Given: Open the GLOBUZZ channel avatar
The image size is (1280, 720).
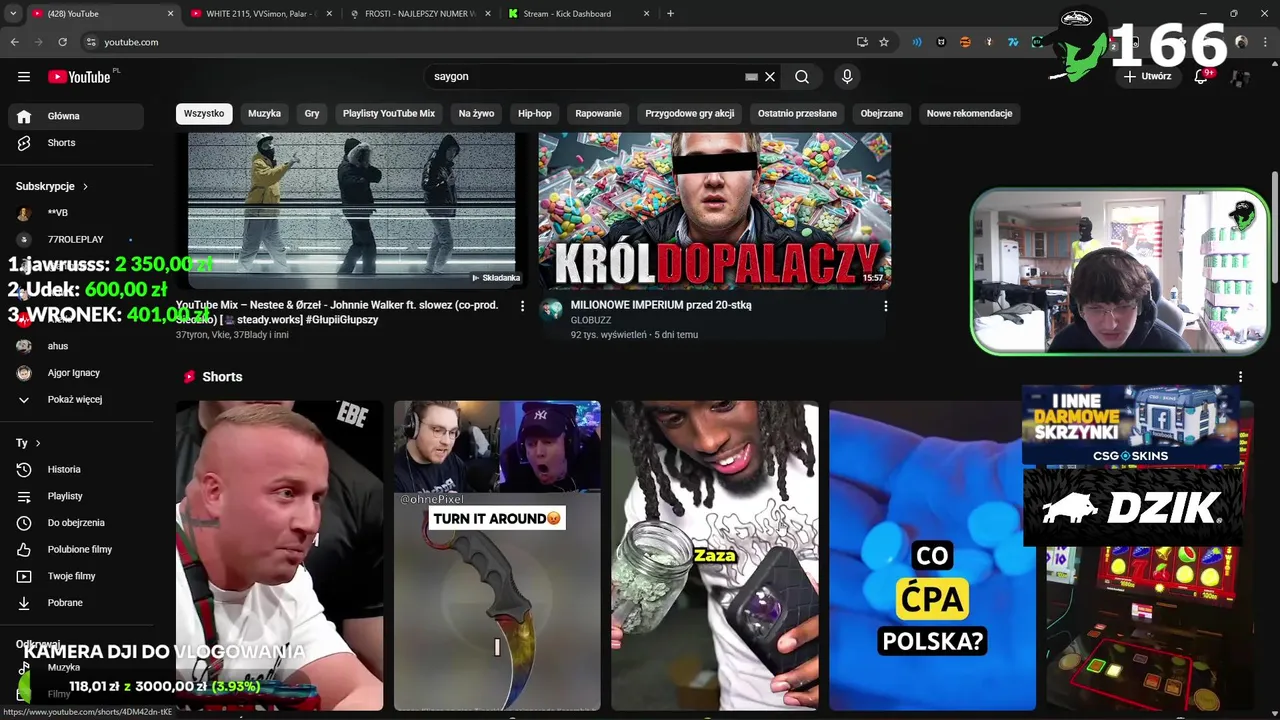Looking at the screenshot, I should click(x=551, y=309).
